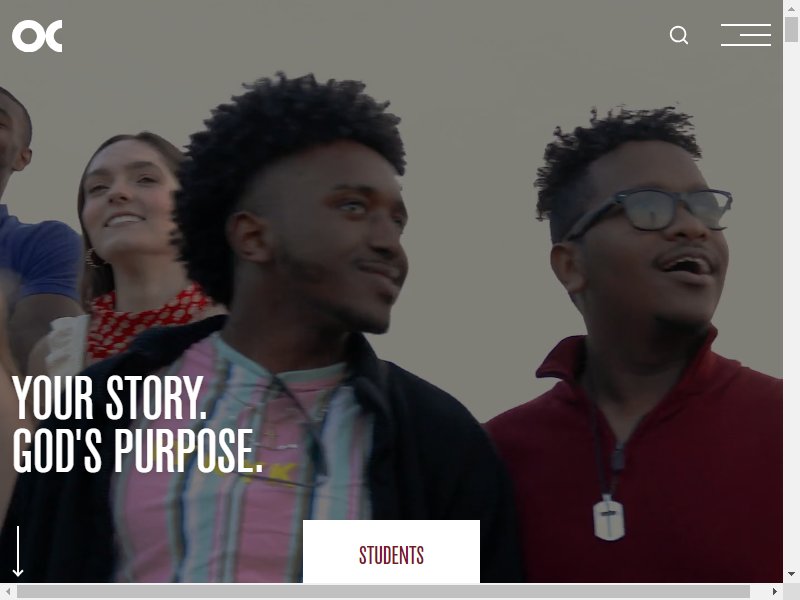Viewport: 800px width, 600px height.
Task: Click the 'GOD'S PURPOSE.' headline text
Action: [137, 451]
